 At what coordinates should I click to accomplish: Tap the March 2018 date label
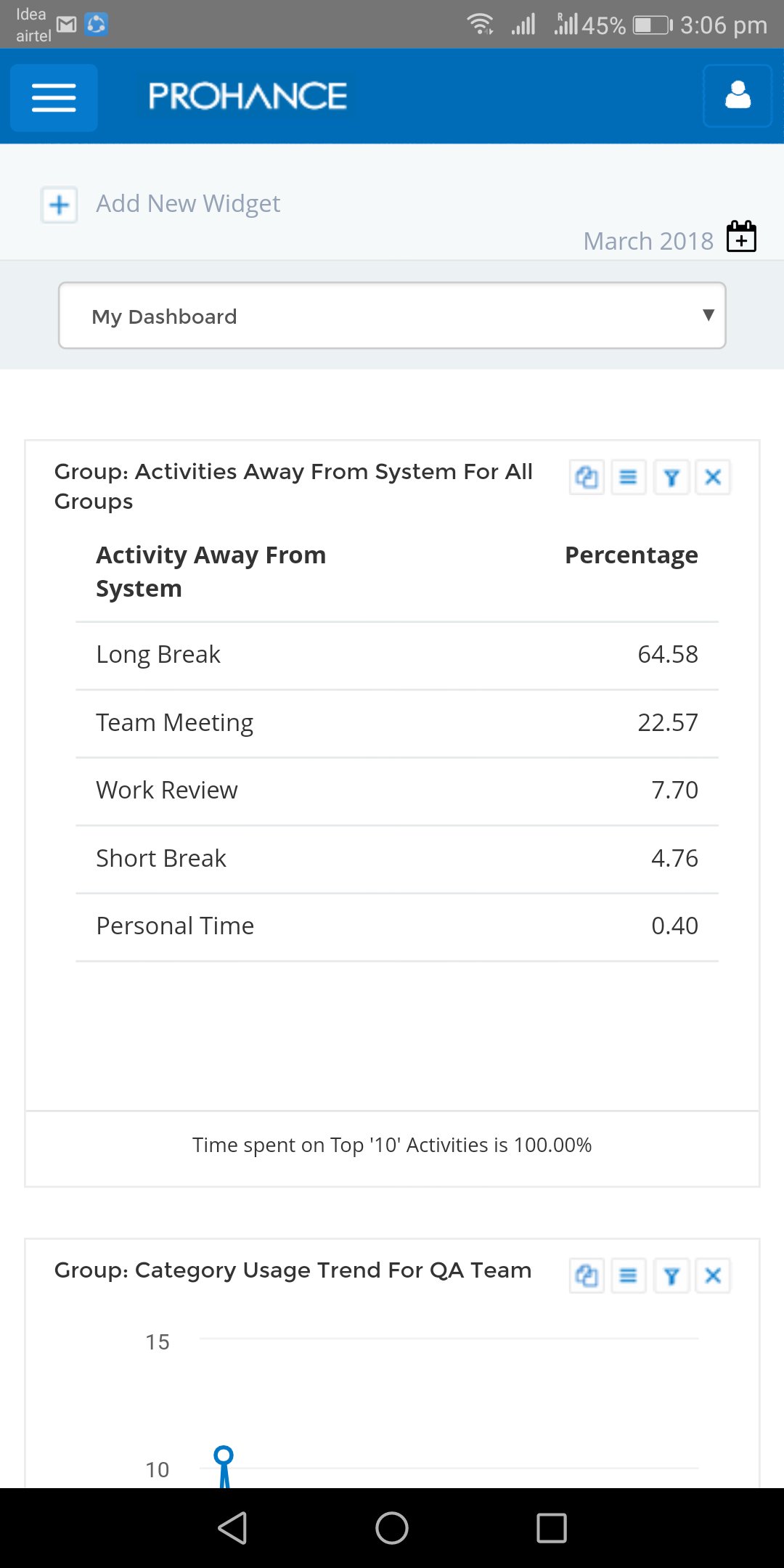[648, 241]
